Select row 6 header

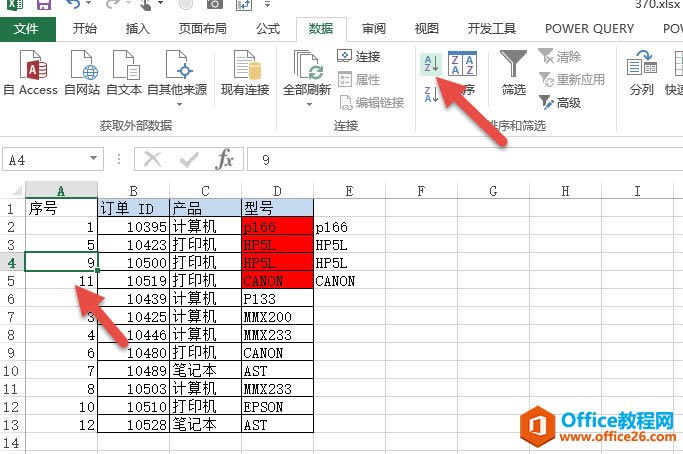pos(12,299)
